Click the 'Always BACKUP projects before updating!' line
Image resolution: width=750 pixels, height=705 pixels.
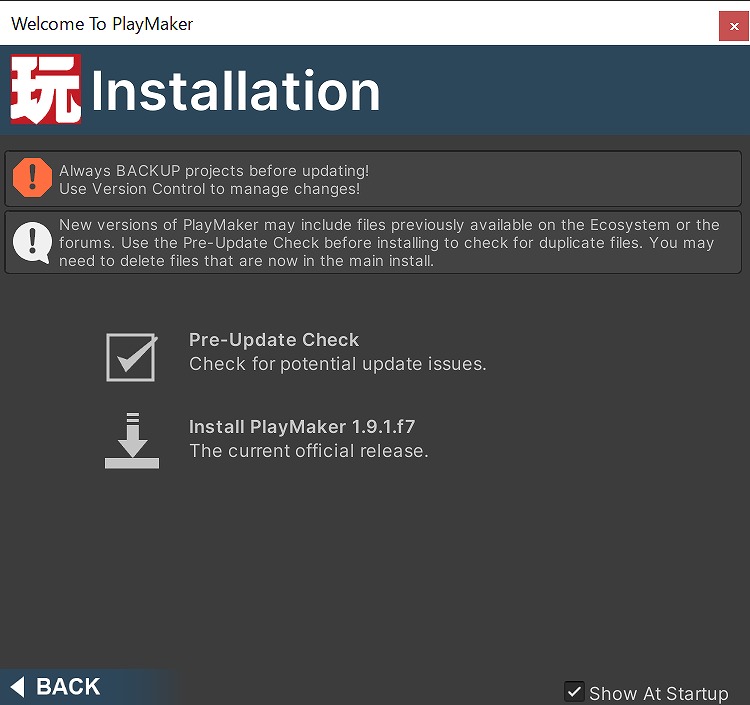[x=214, y=171]
